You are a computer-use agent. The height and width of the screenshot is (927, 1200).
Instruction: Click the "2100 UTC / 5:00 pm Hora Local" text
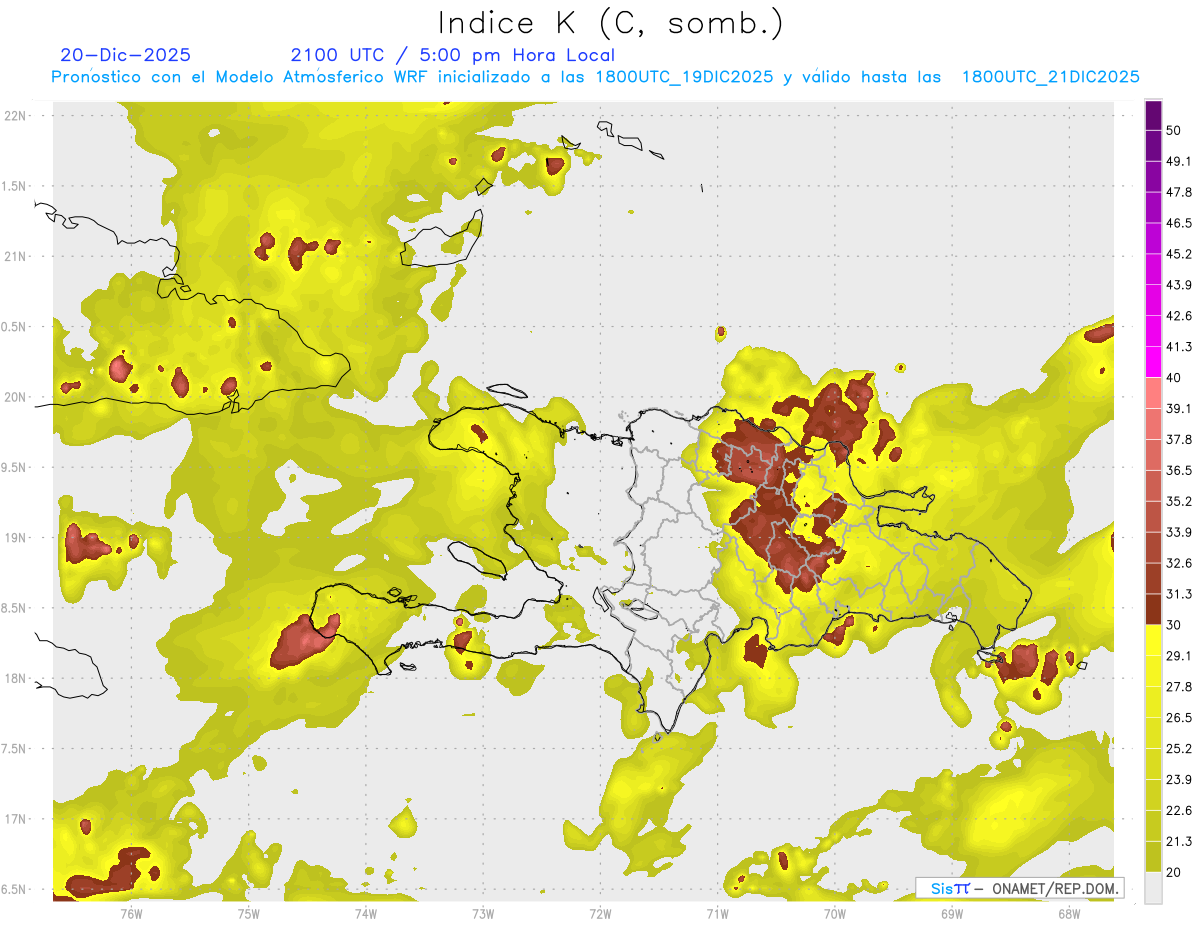(x=452, y=55)
